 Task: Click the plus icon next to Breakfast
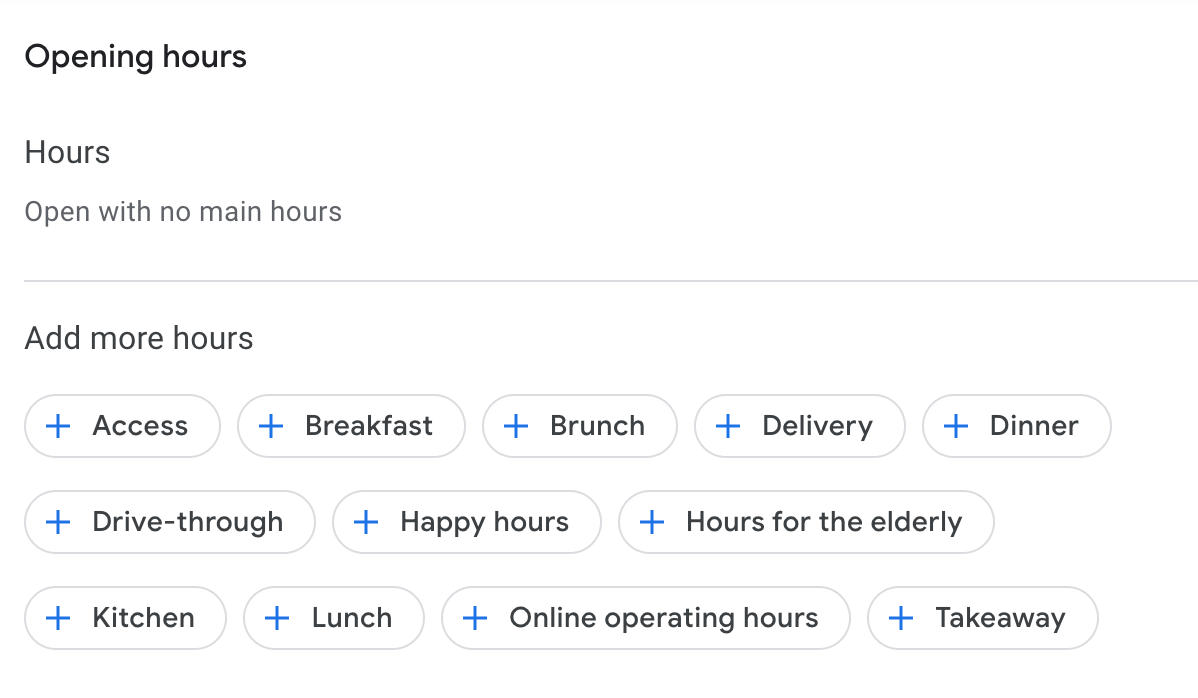click(271, 426)
